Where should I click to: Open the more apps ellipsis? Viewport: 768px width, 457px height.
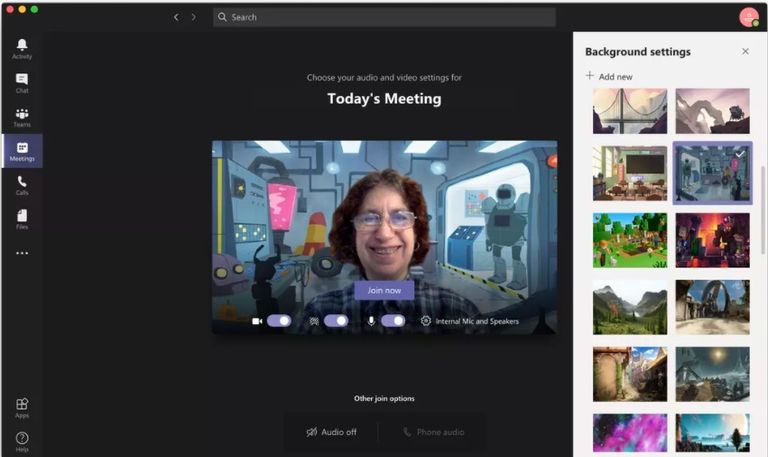pos(22,253)
